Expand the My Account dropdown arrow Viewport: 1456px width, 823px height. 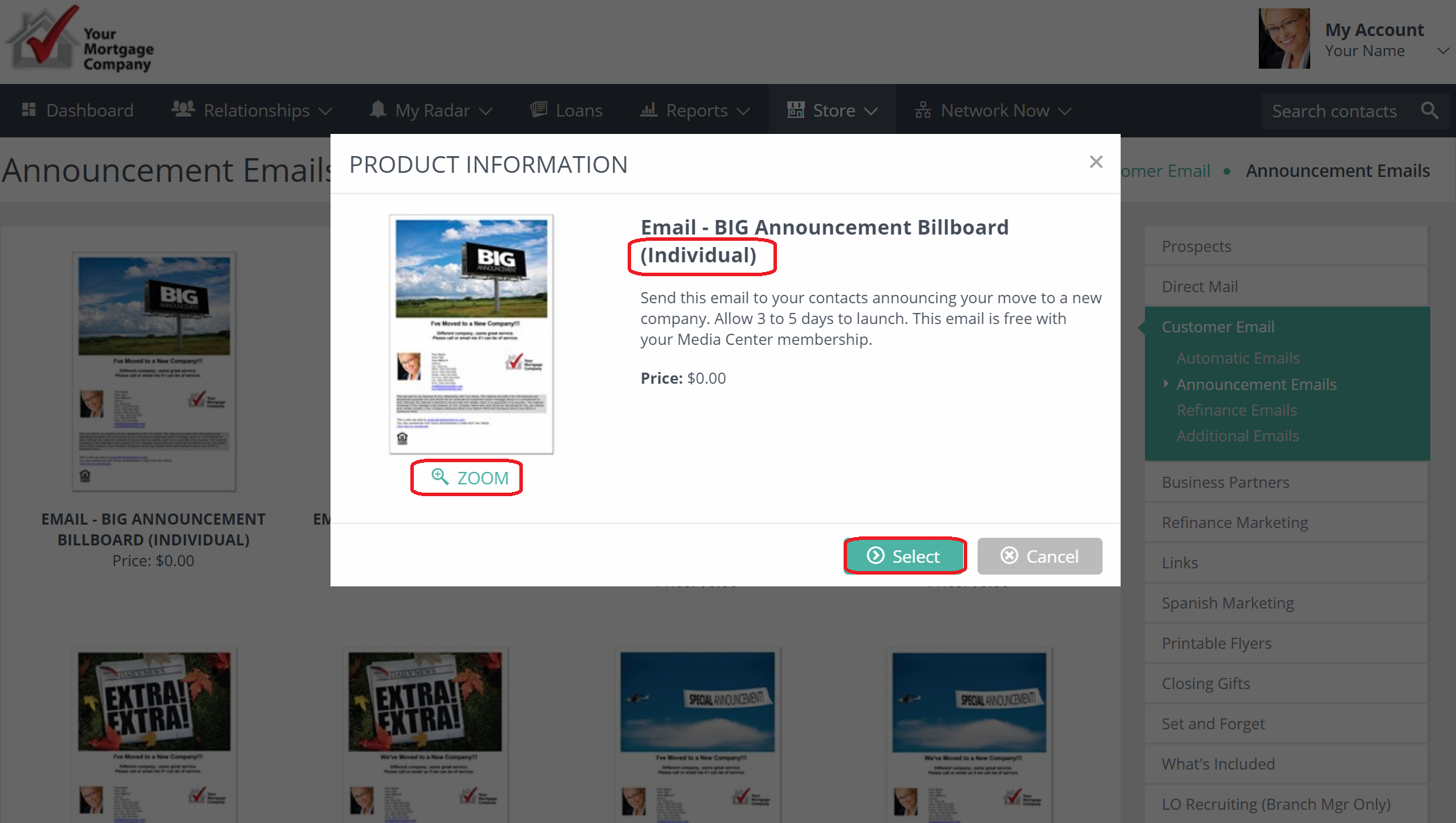[1443, 51]
